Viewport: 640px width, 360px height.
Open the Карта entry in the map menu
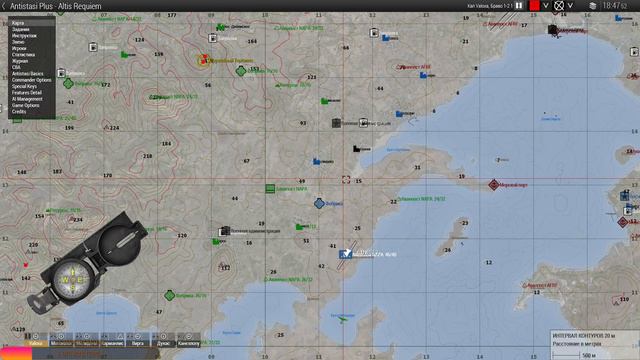pos(31,23)
